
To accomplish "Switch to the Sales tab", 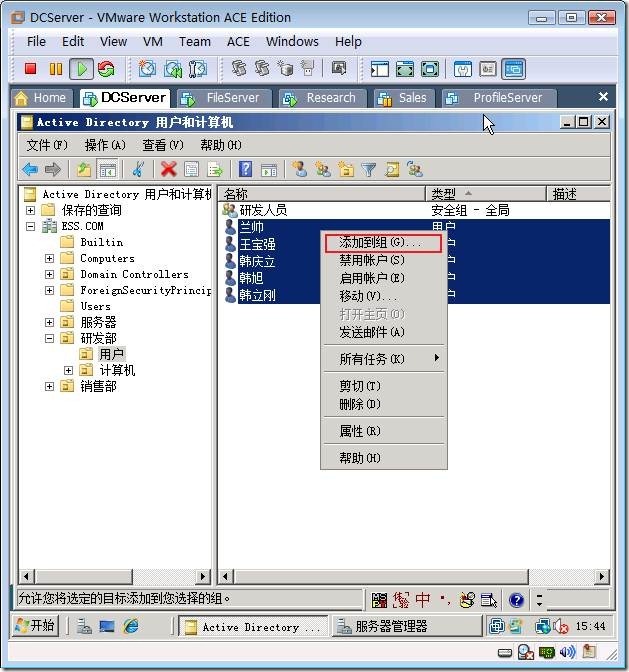I will click(404, 98).
